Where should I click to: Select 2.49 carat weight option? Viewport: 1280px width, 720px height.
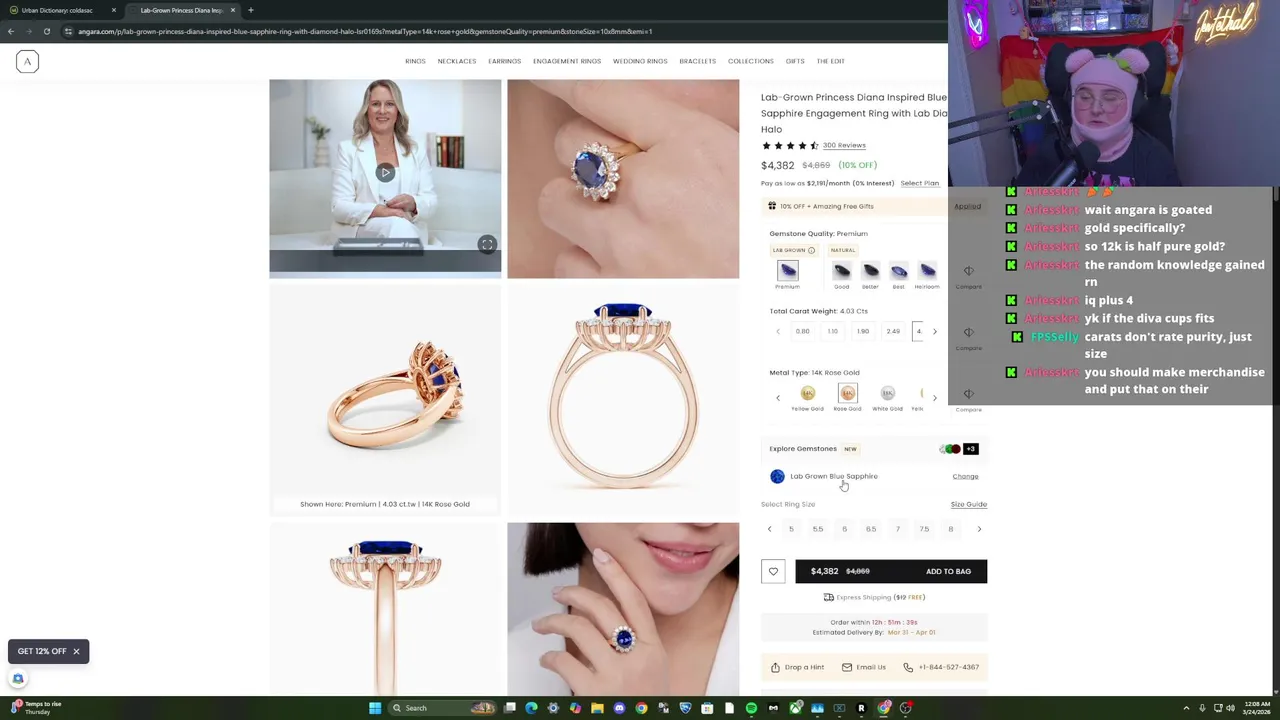(x=892, y=331)
